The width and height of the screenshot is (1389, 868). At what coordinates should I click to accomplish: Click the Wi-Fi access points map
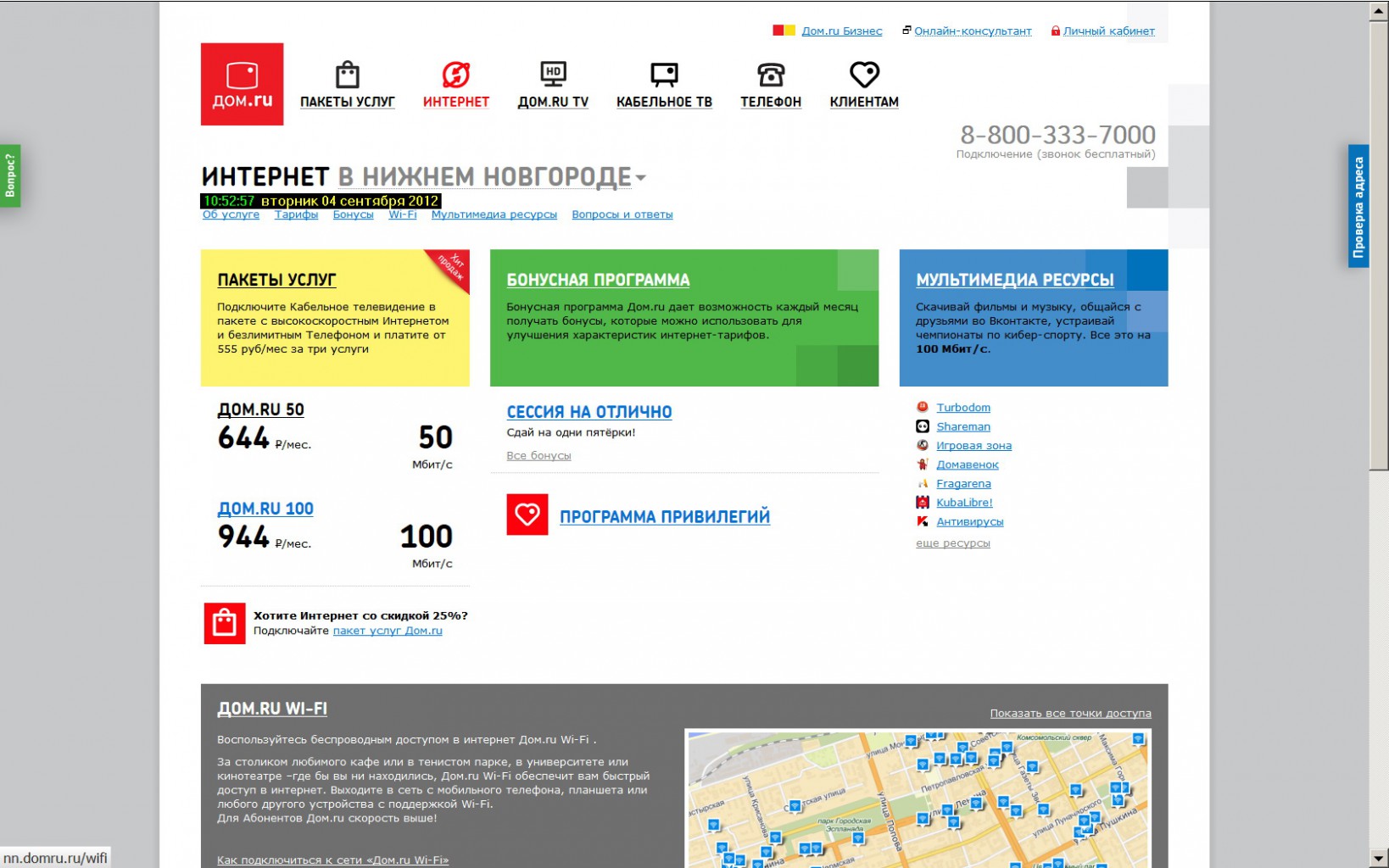(918, 799)
